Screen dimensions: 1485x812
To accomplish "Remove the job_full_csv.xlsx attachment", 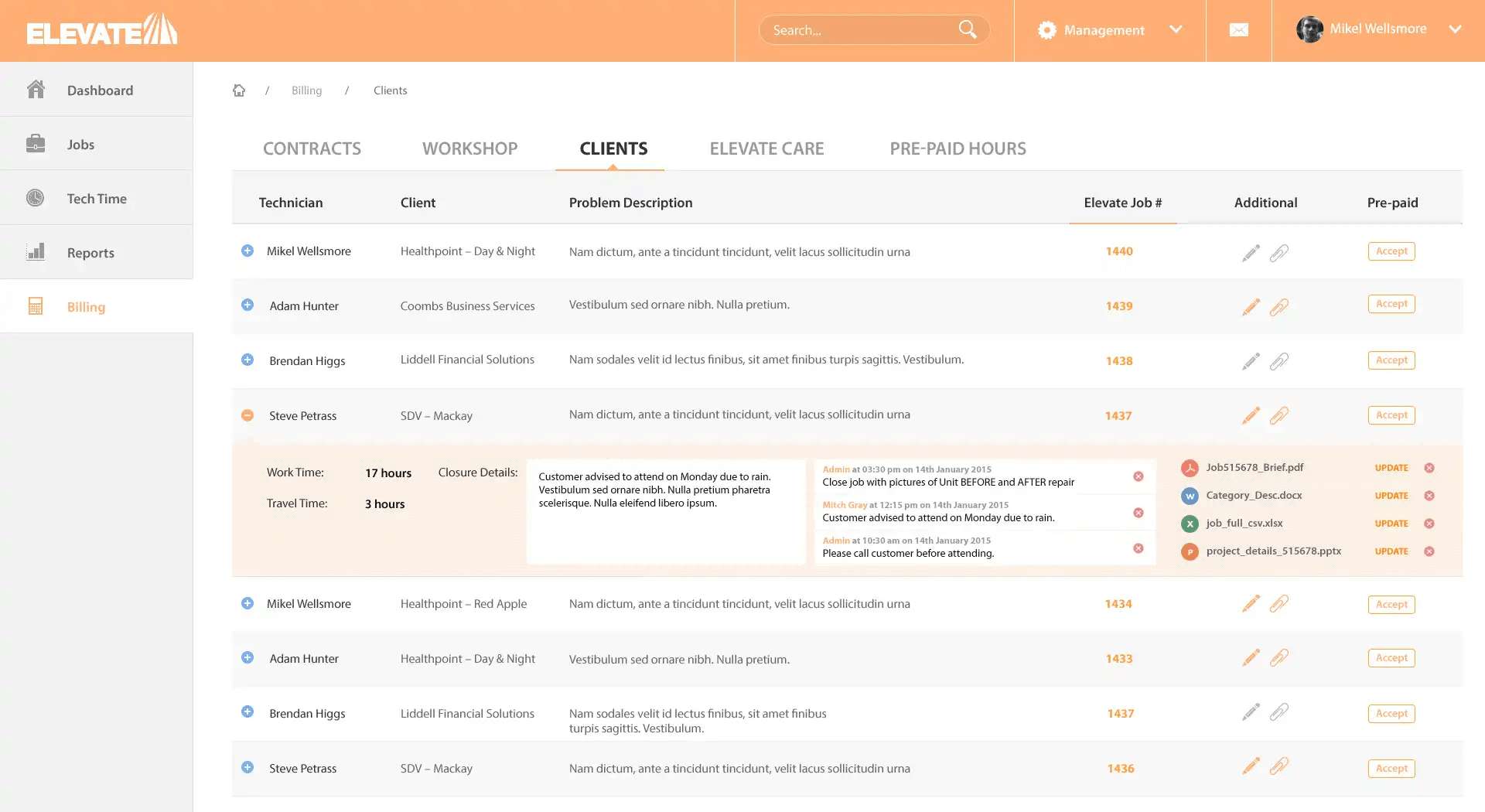I will (x=1429, y=524).
